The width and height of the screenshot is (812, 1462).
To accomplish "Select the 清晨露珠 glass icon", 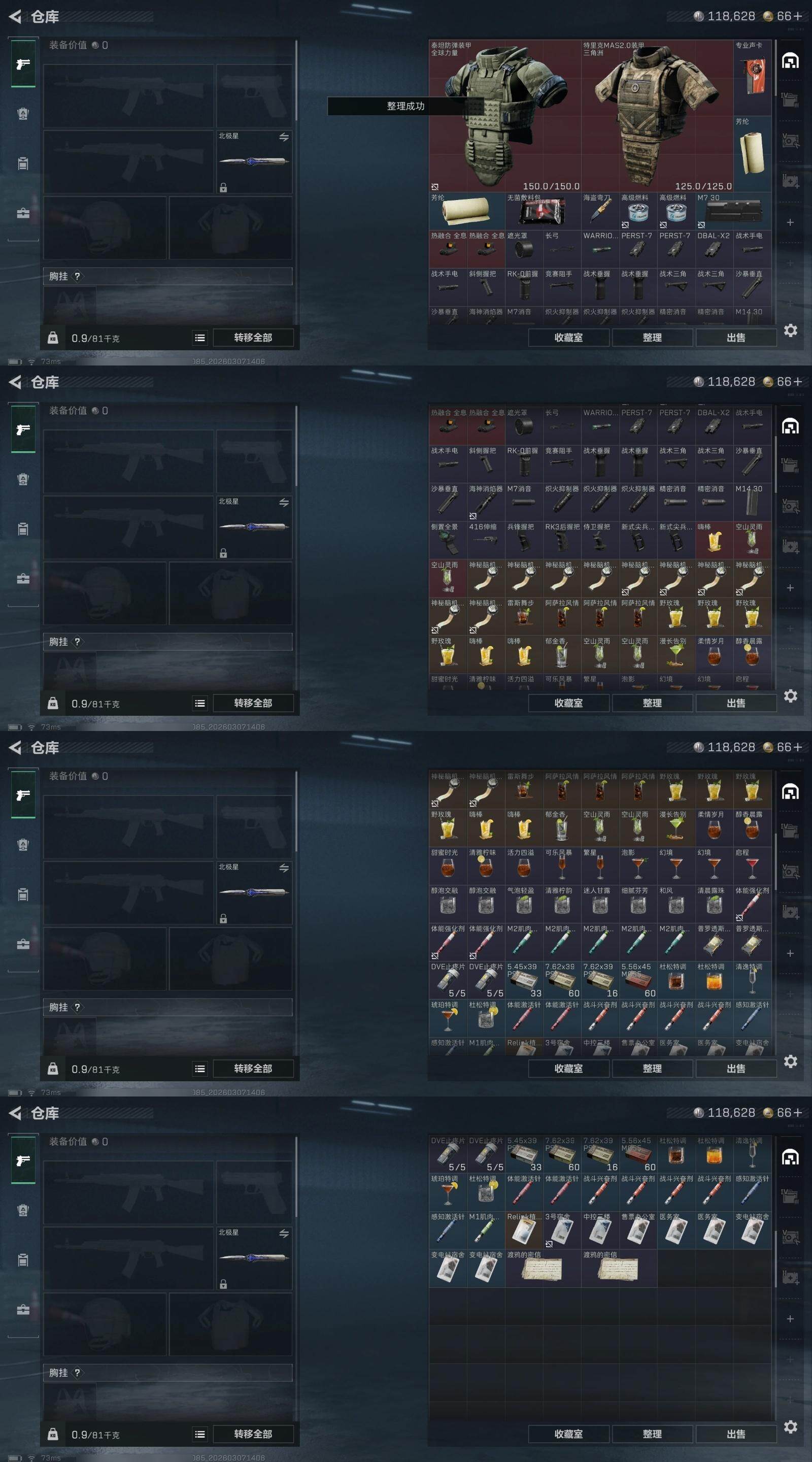I will coord(714,904).
